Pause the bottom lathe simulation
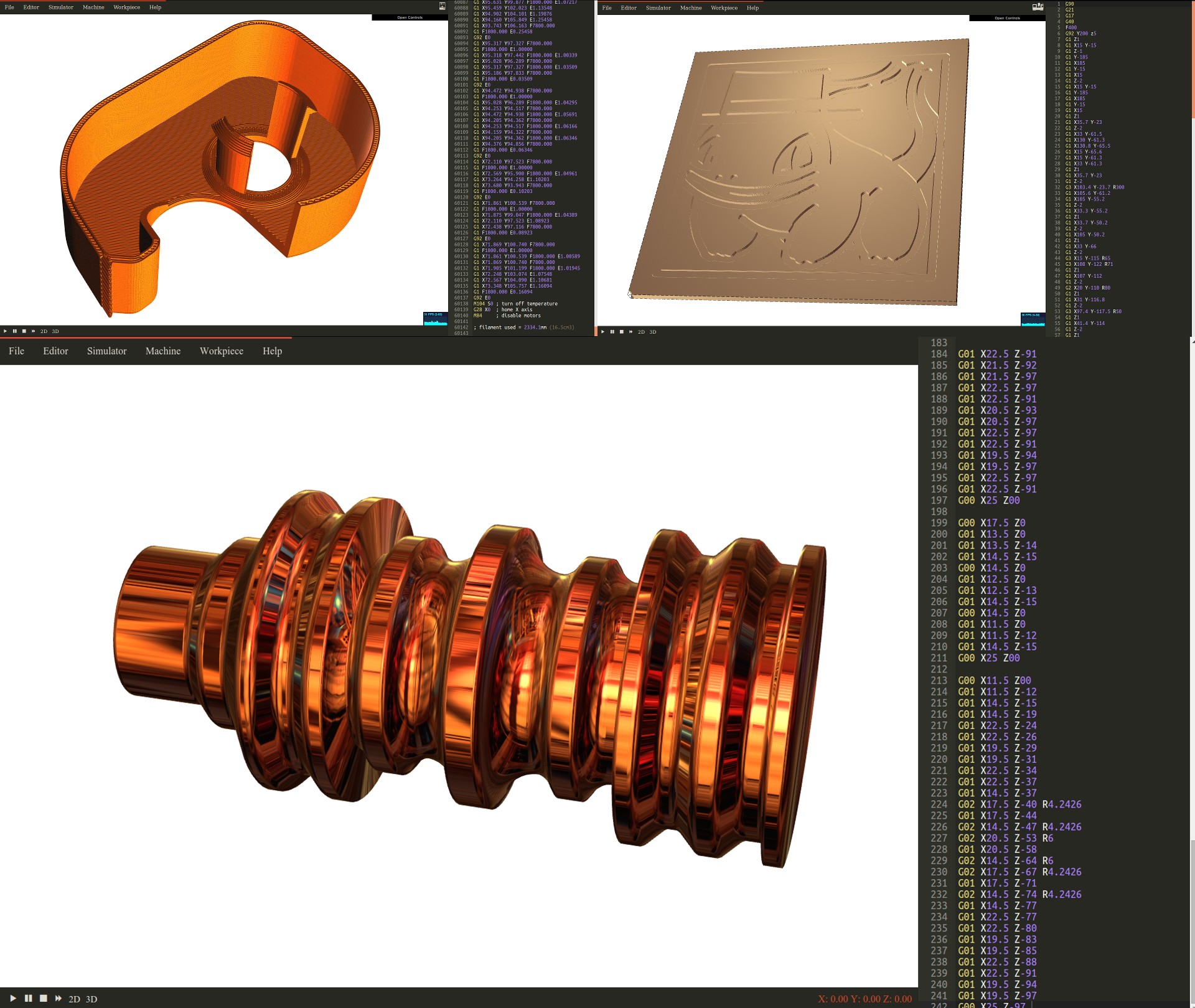Viewport: 1195px width, 1008px height. click(x=28, y=998)
